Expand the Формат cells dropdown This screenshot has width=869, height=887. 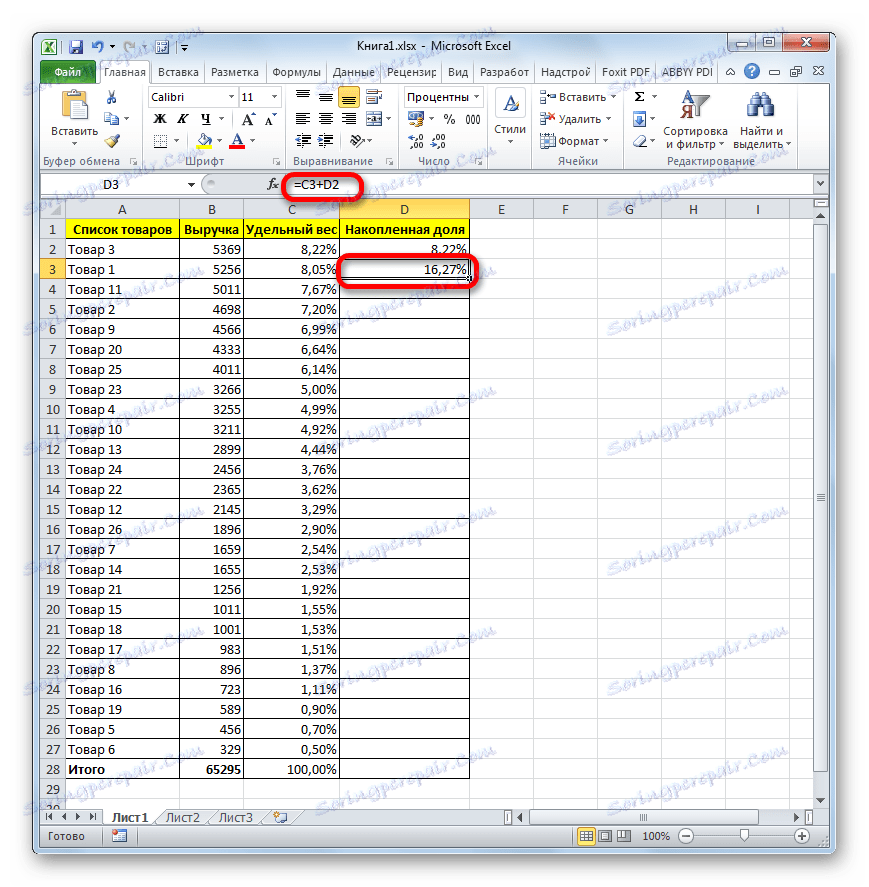click(606, 141)
